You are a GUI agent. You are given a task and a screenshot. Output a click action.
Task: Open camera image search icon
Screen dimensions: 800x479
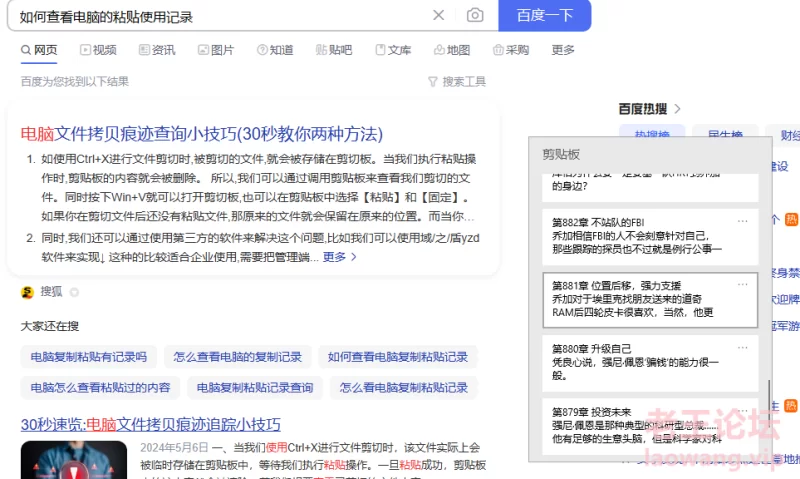[475, 15]
